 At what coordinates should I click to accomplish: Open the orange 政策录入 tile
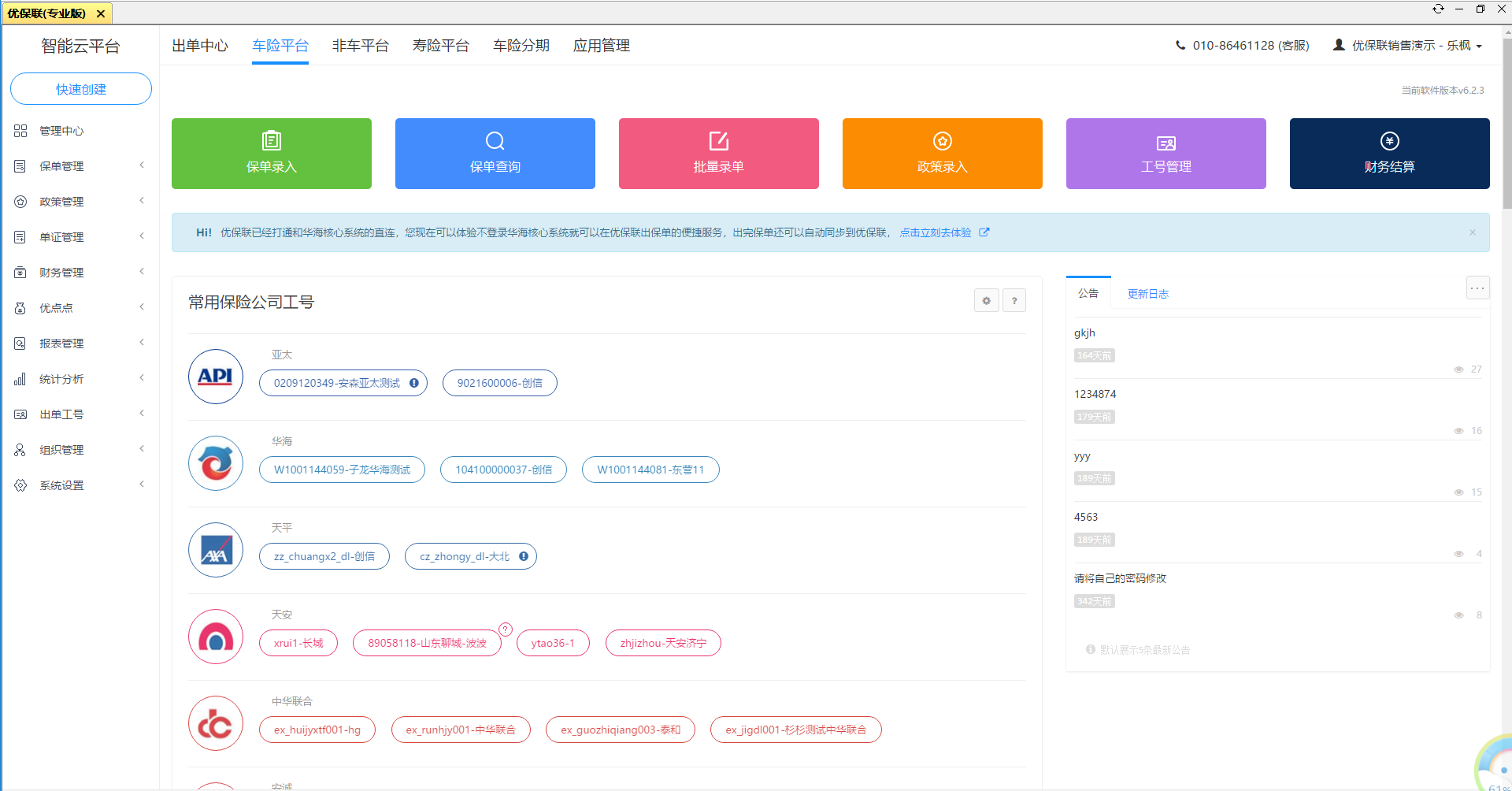pyautogui.click(x=943, y=154)
